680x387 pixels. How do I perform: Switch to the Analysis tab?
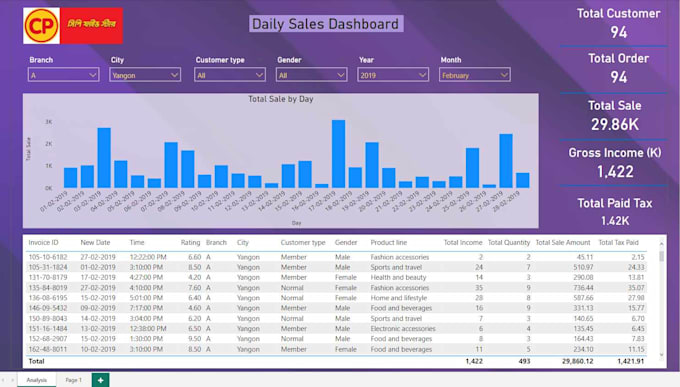coord(36,380)
